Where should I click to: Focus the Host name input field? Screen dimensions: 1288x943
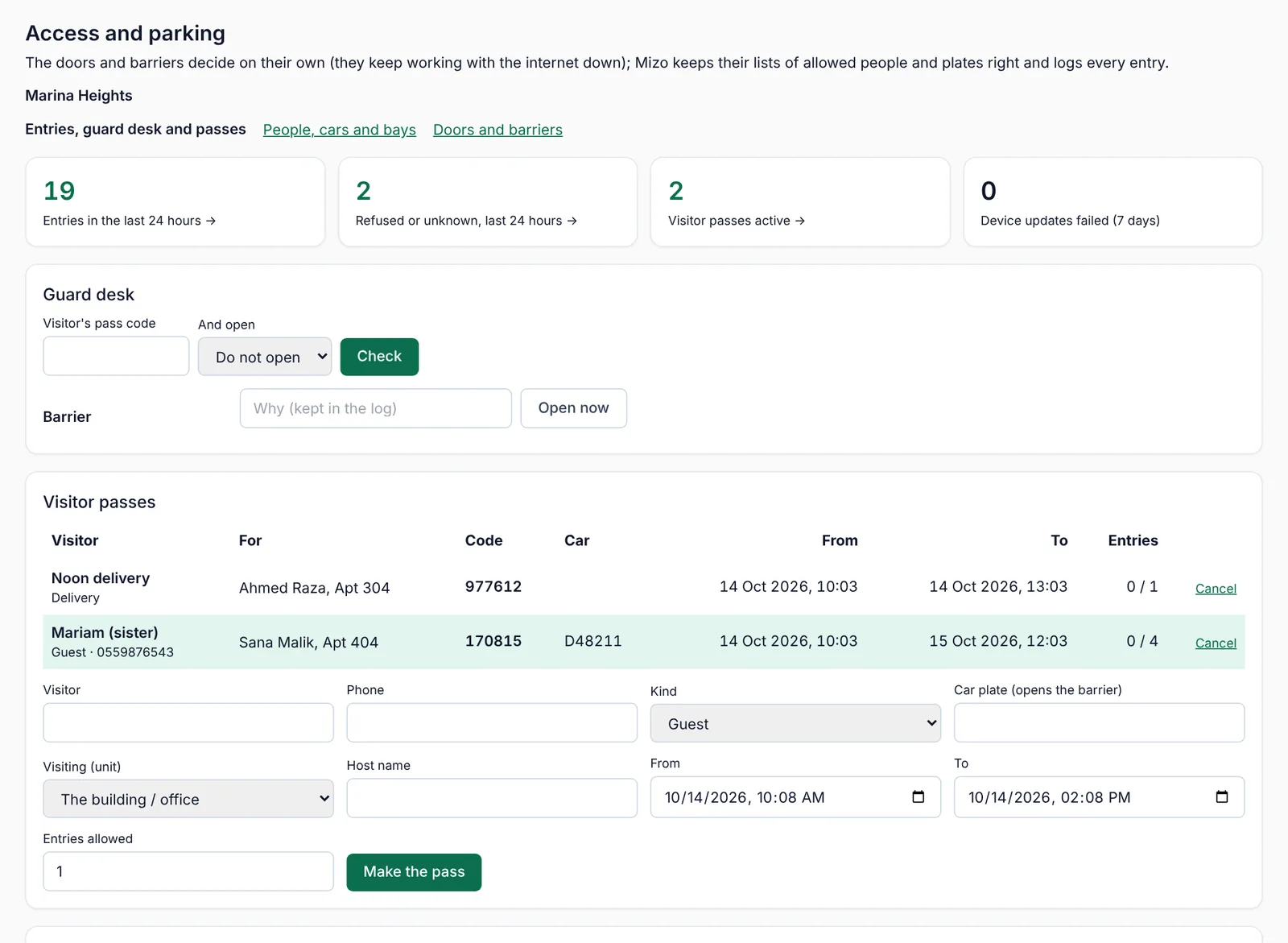[492, 798]
